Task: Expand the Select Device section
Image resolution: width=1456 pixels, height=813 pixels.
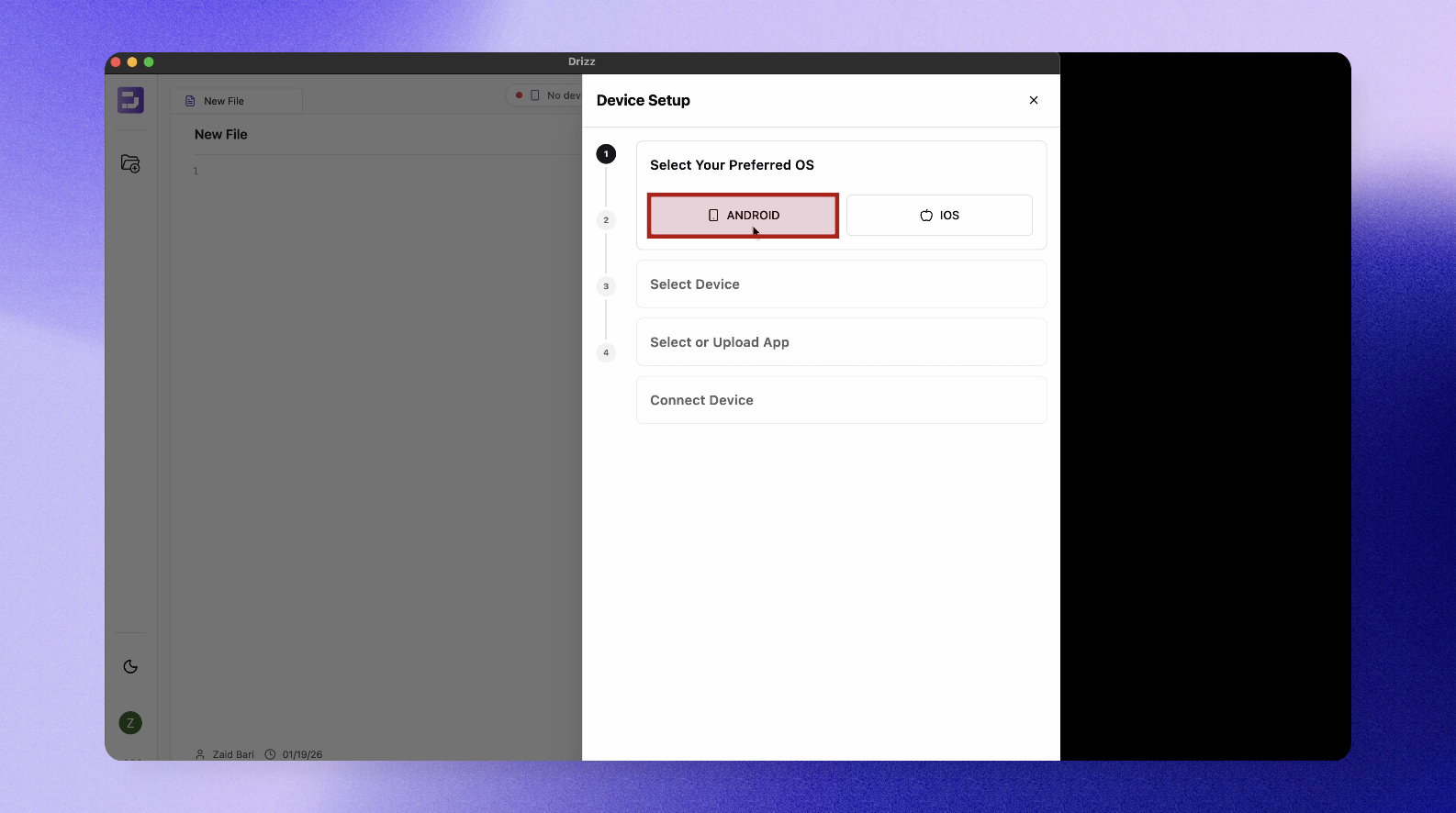Action: click(841, 284)
